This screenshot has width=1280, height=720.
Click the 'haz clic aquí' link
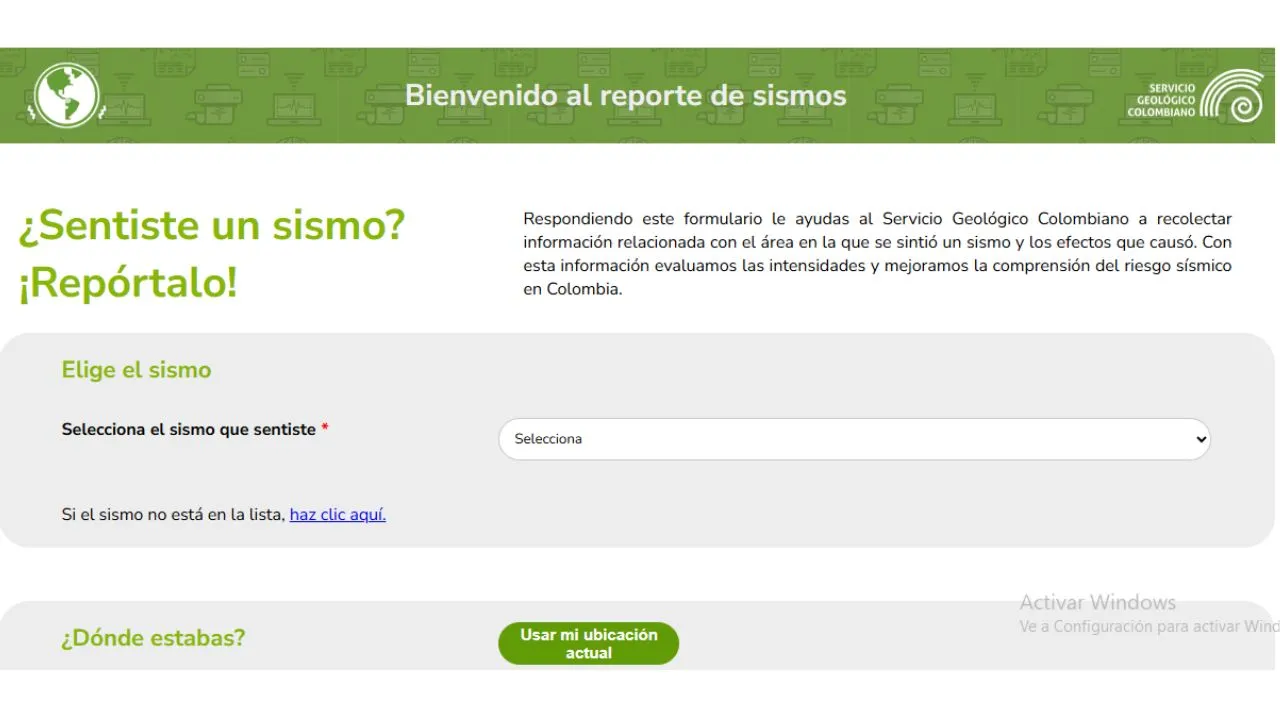[x=338, y=515]
